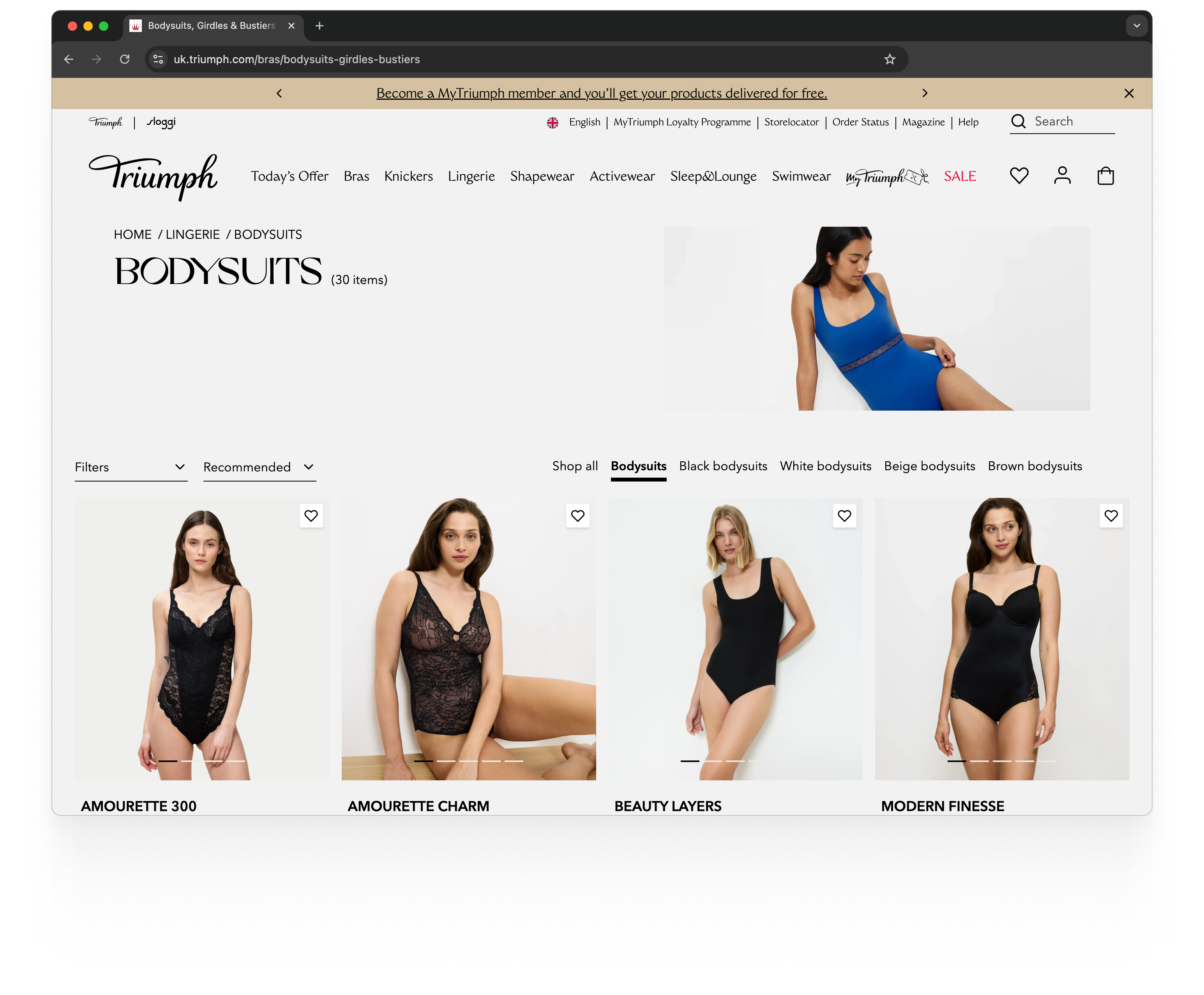Open the Storelocator link
The height and width of the screenshot is (995, 1204).
coord(791,122)
